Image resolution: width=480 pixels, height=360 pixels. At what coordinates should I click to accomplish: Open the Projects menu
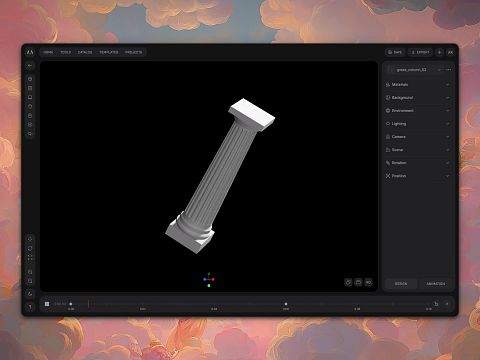133,52
